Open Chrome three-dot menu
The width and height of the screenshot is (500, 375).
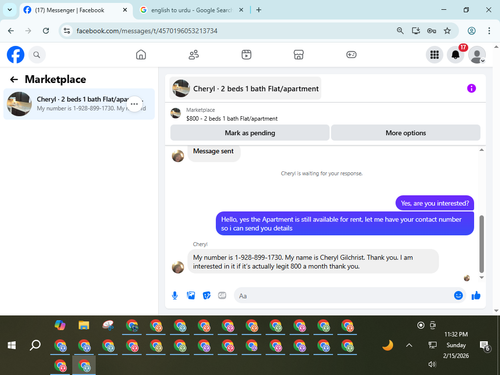[489, 31]
